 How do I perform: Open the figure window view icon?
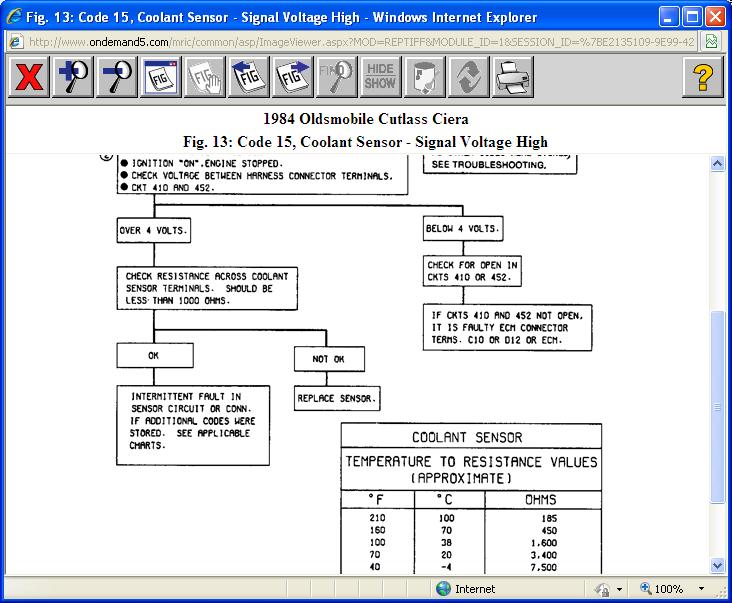pos(161,77)
